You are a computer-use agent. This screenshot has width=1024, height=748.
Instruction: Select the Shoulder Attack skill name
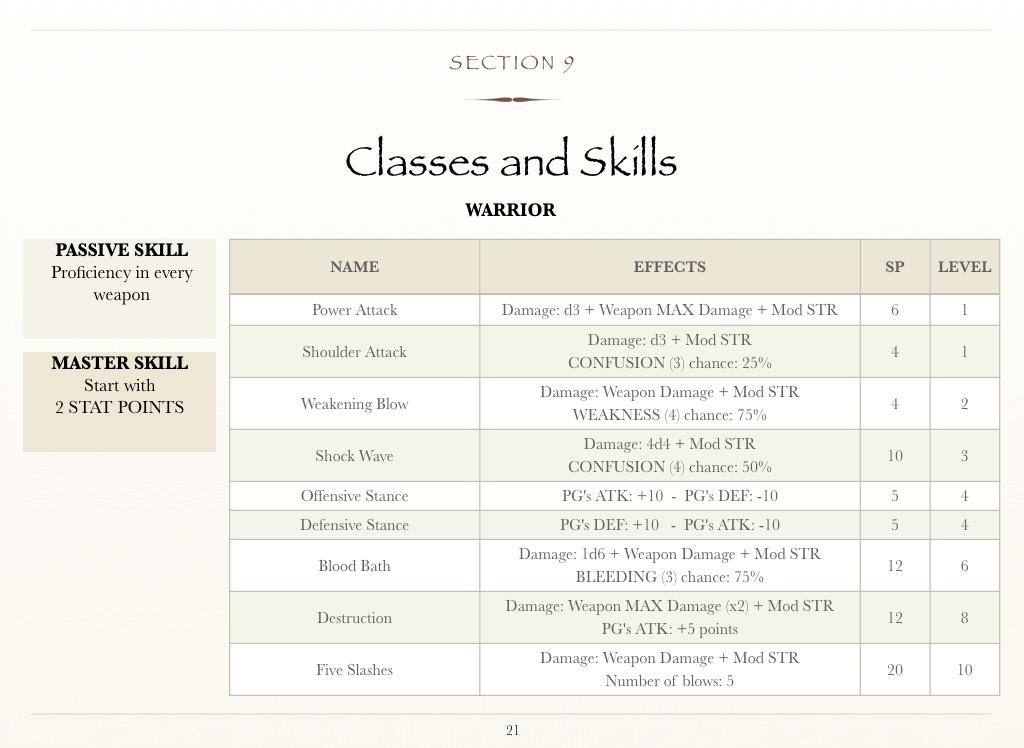[354, 352]
